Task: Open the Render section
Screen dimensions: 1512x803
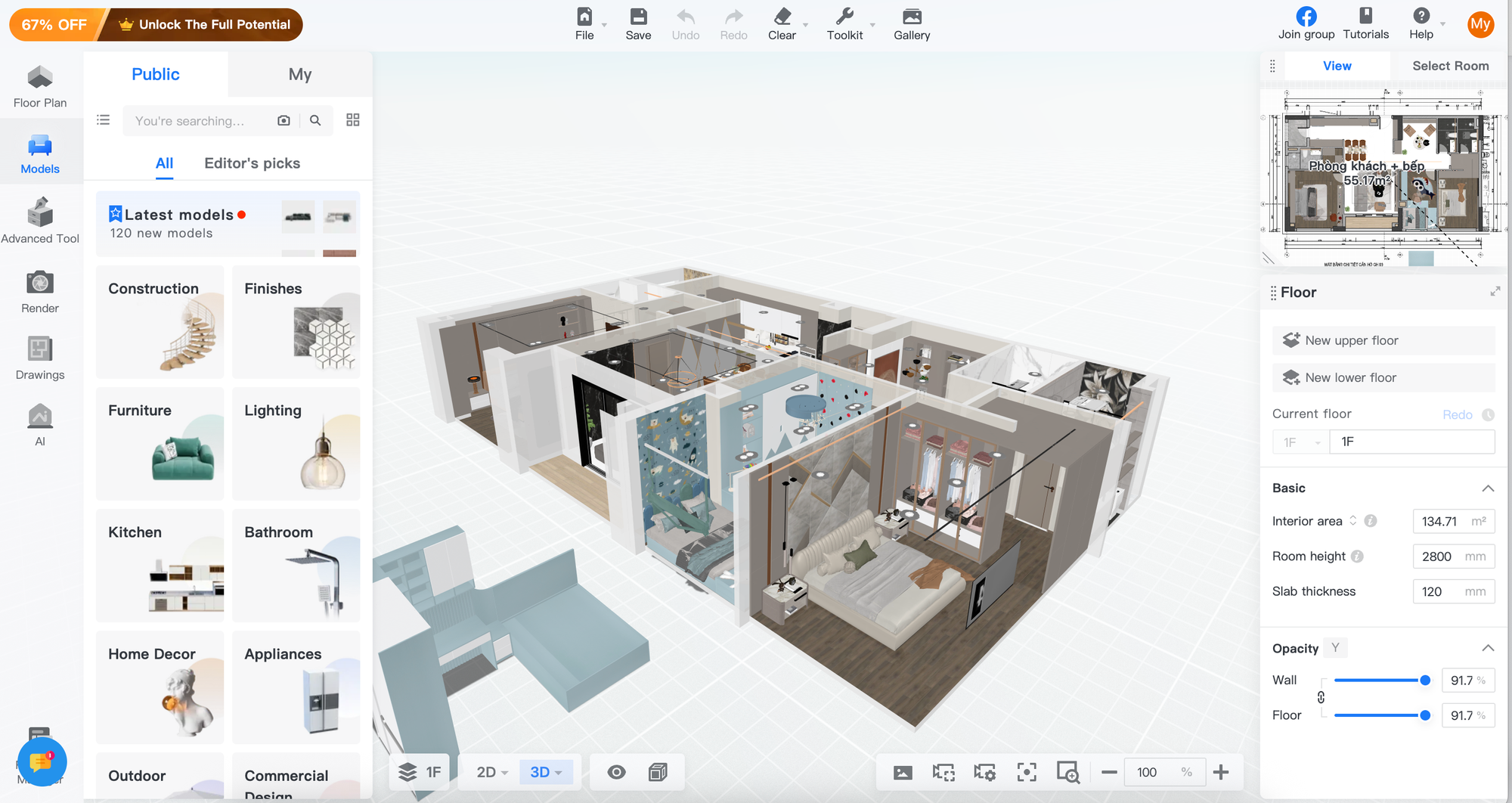Action: pos(40,292)
